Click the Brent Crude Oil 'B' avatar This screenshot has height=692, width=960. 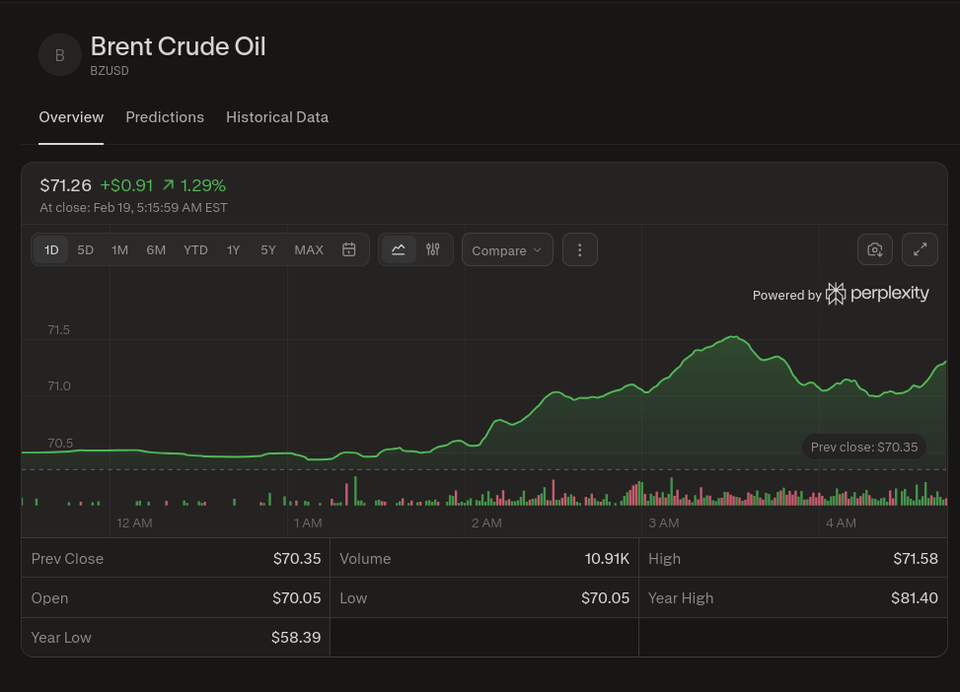pos(60,56)
